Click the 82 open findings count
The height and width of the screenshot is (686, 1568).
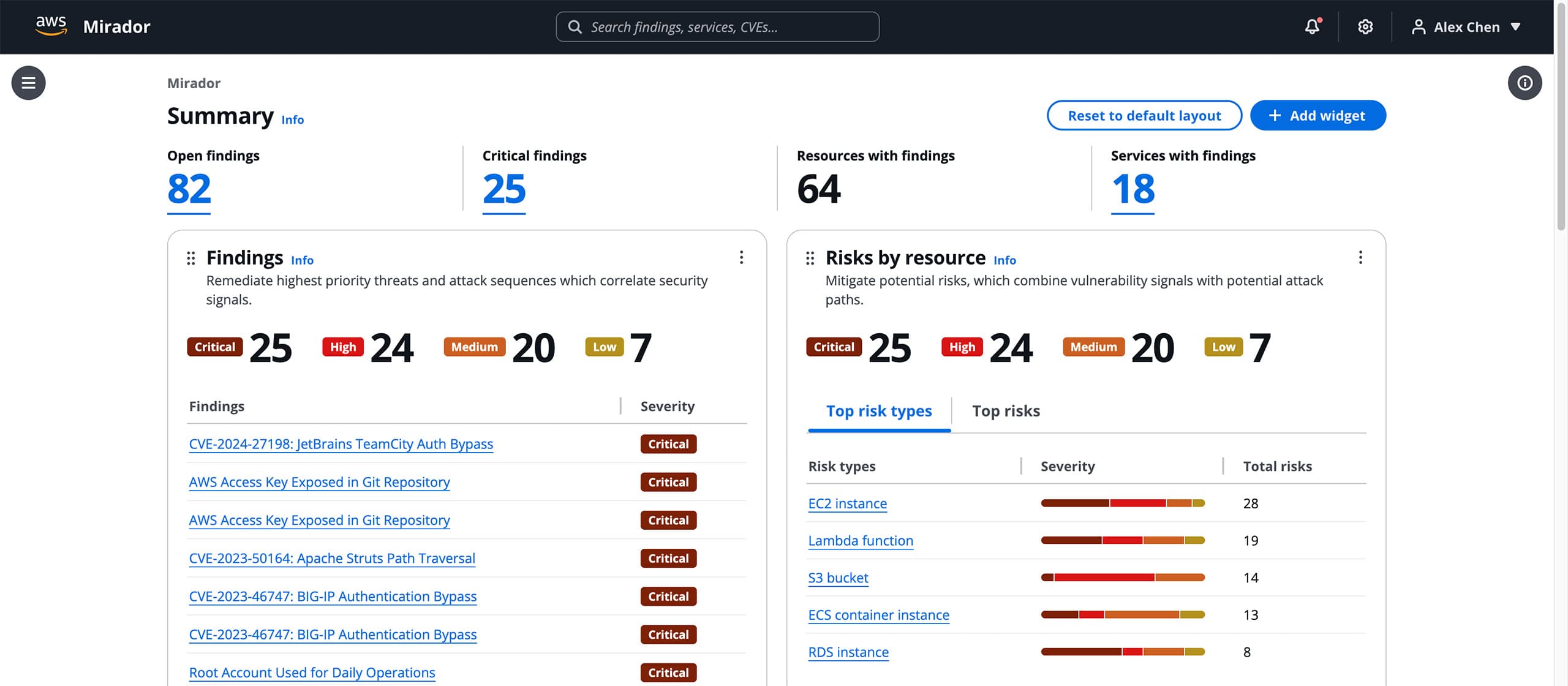point(188,190)
